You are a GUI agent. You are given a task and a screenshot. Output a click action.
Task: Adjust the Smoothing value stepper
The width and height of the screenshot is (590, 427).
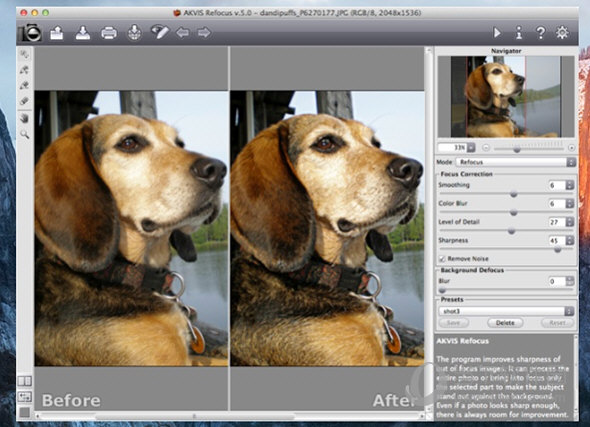tap(570, 185)
